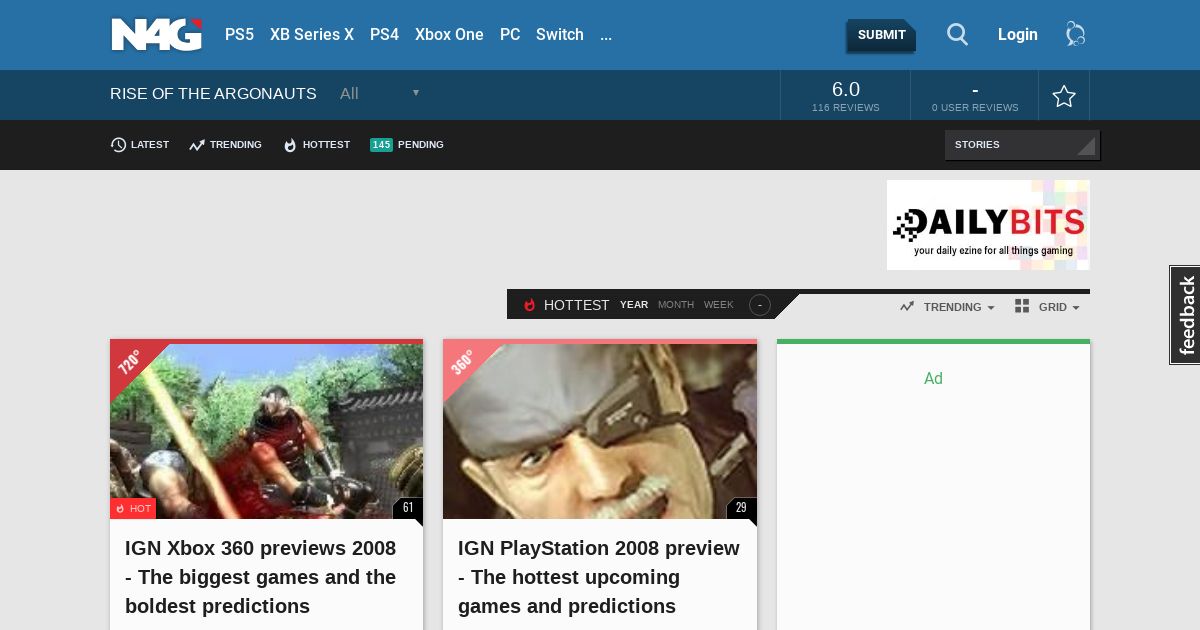
Task: Open the PS4 channel
Action: coord(384,35)
